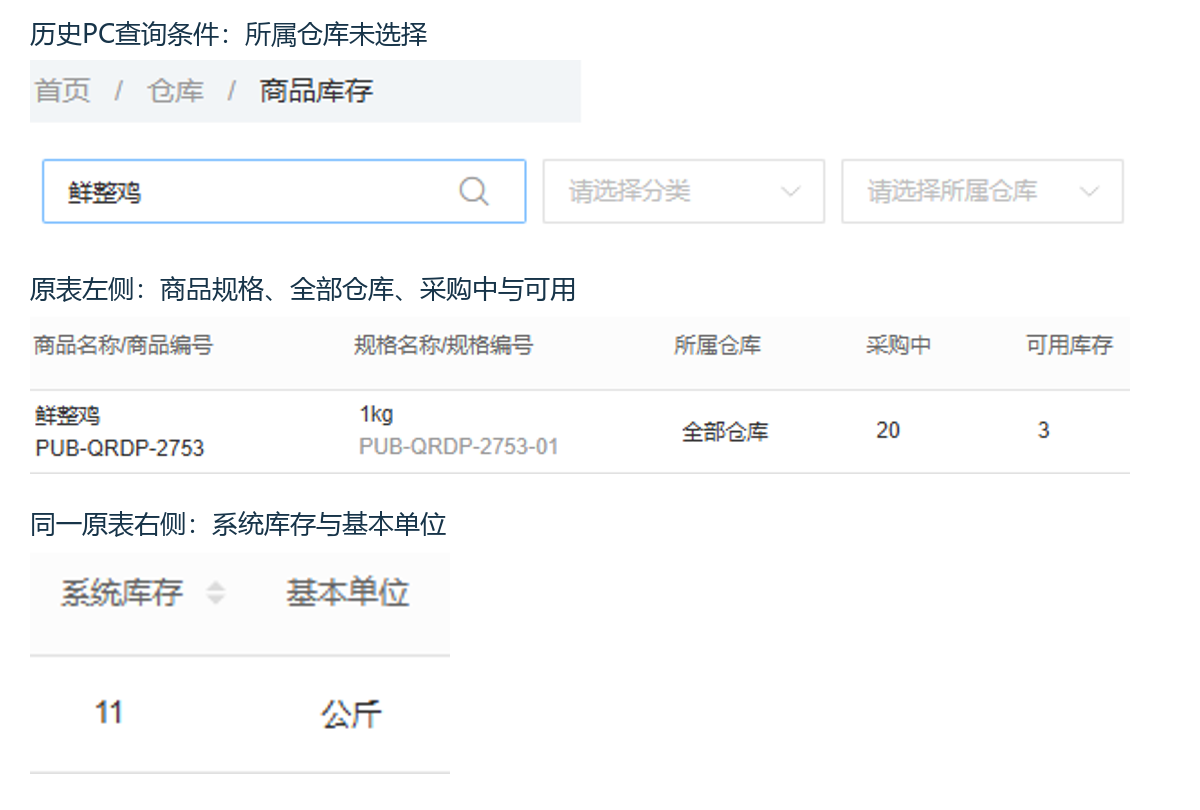Open the 请选择所属仓库 dropdown

983,191
